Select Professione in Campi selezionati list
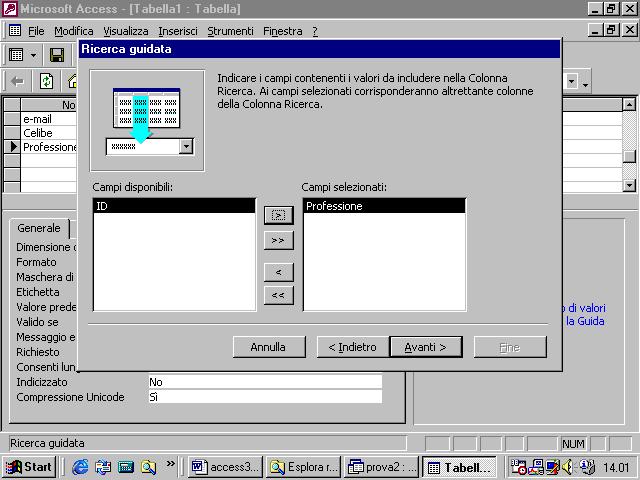The height and width of the screenshot is (480, 640). click(384, 206)
